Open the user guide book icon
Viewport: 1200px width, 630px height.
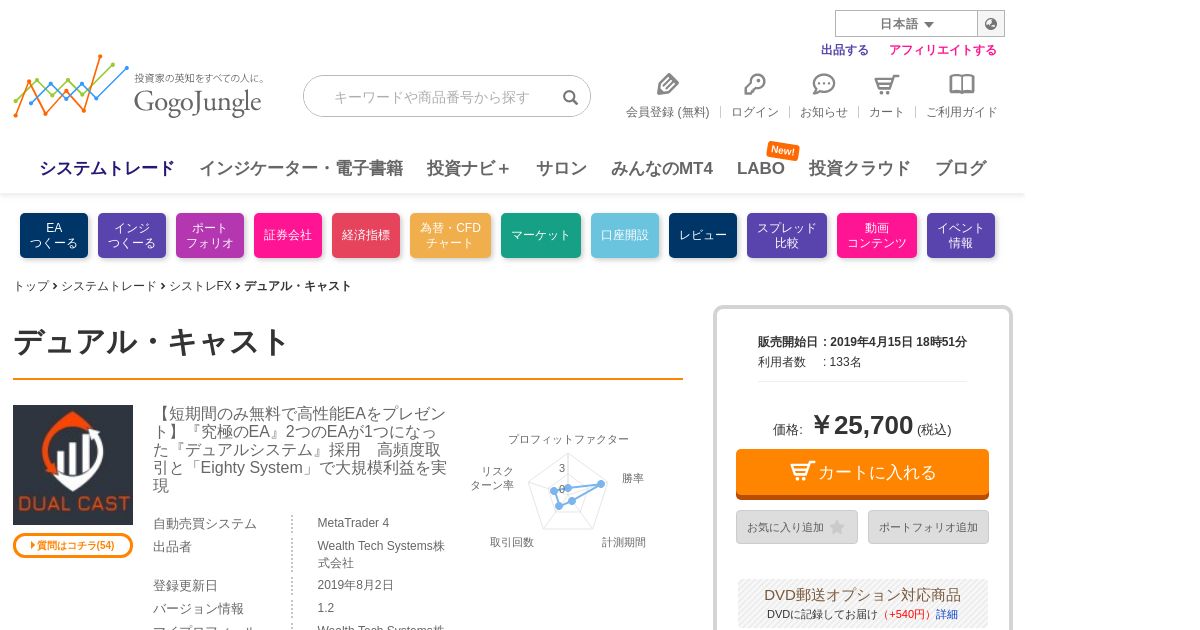point(961,84)
